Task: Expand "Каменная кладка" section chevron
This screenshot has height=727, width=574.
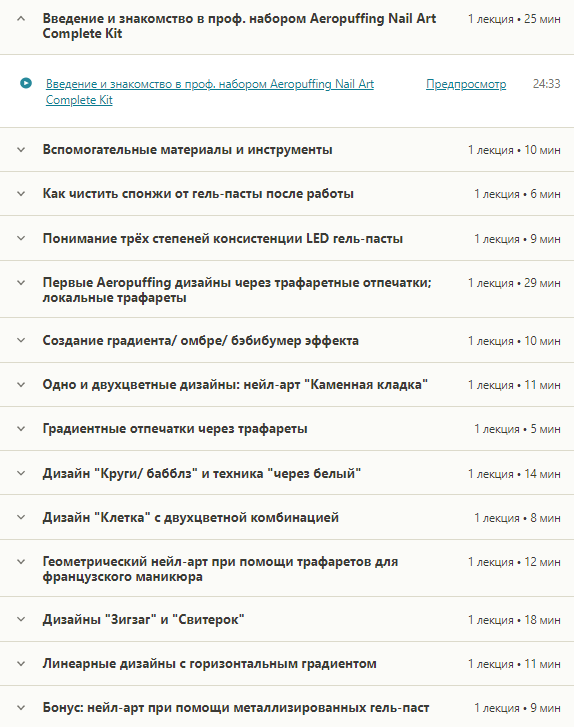Action: coord(21,384)
